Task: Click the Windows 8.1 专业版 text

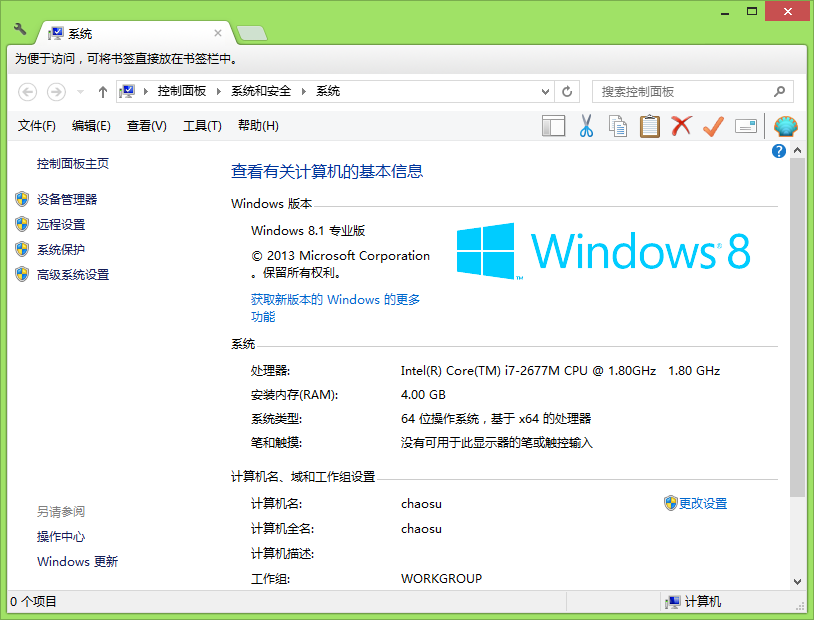Action: coord(308,231)
